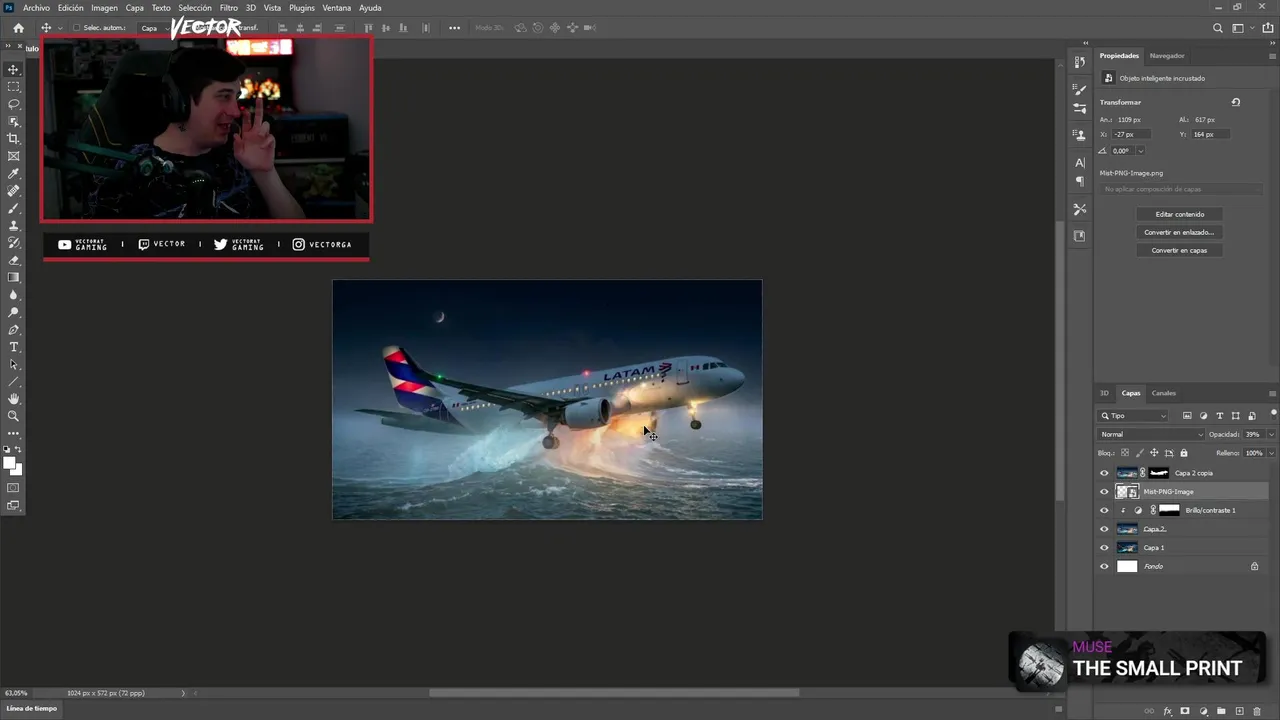The width and height of the screenshot is (1280, 720).
Task: Select the Eyedropper tool
Action: coord(14,174)
